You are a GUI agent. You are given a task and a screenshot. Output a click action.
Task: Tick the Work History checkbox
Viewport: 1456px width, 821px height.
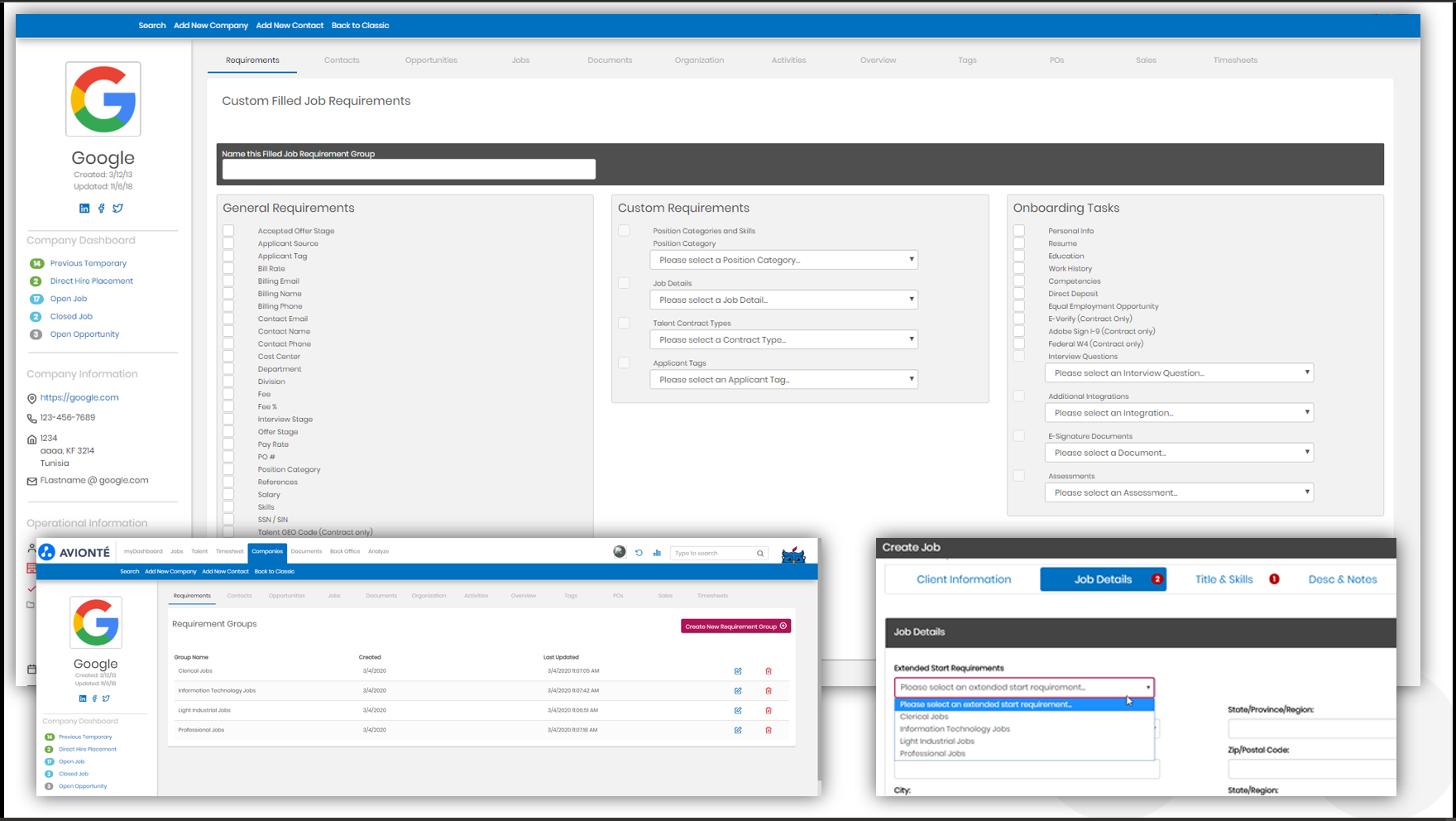[x=1019, y=268]
